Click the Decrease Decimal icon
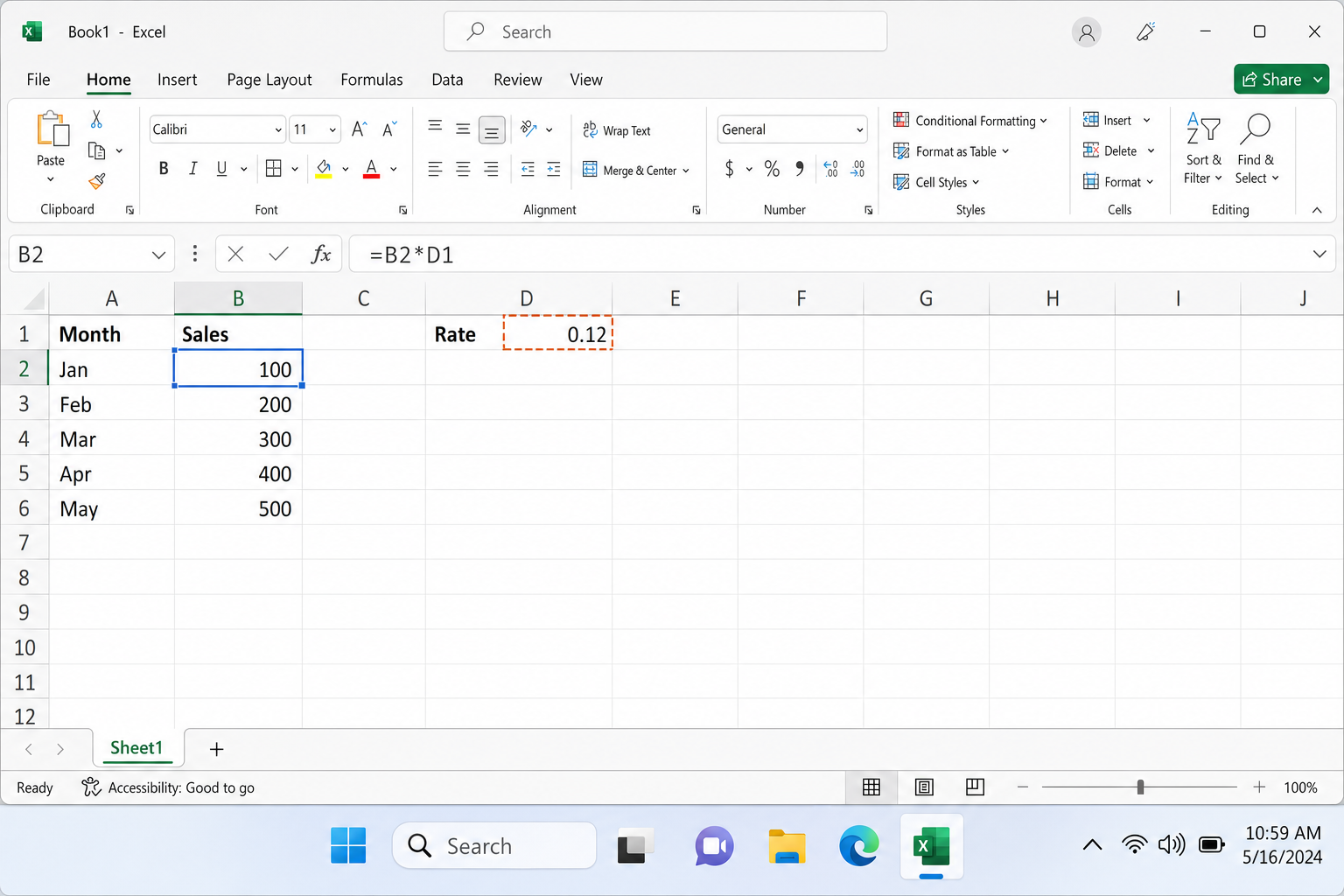The height and width of the screenshot is (896, 1344). click(857, 168)
